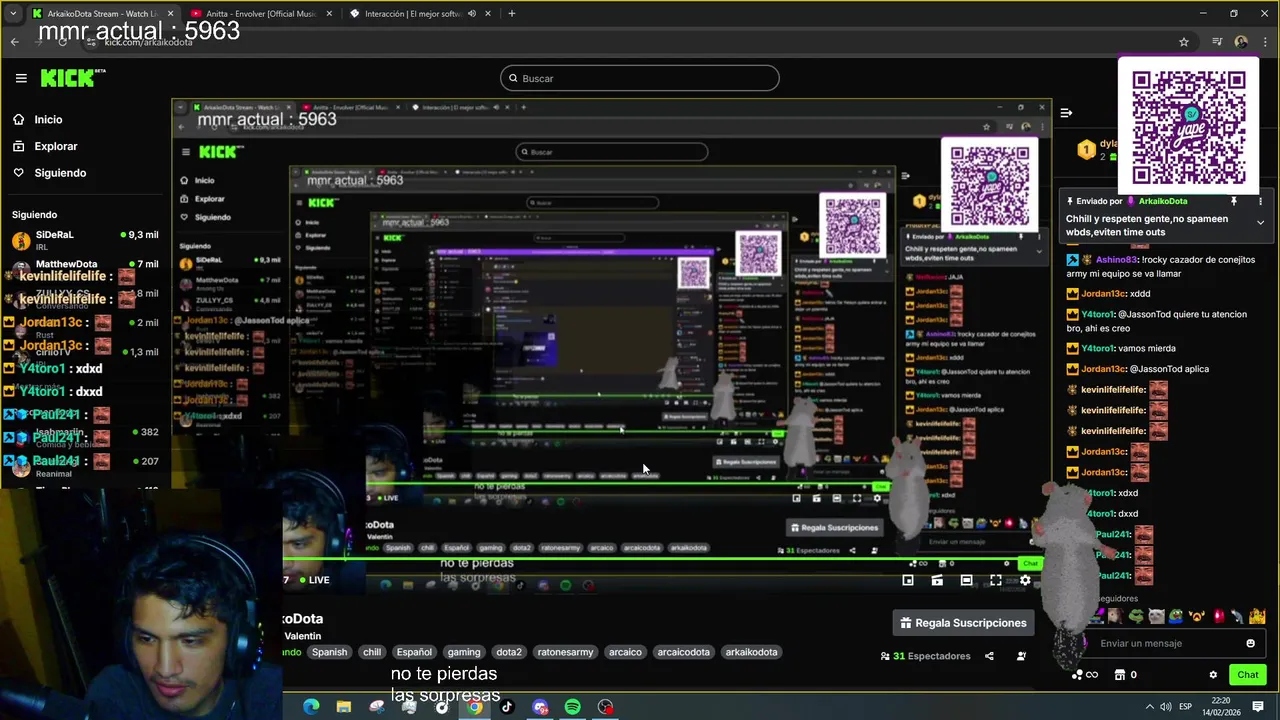Image resolution: width=1280 pixels, height=720 pixels.
Task: Open OBS Studio from the taskbar
Action: click(605, 707)
